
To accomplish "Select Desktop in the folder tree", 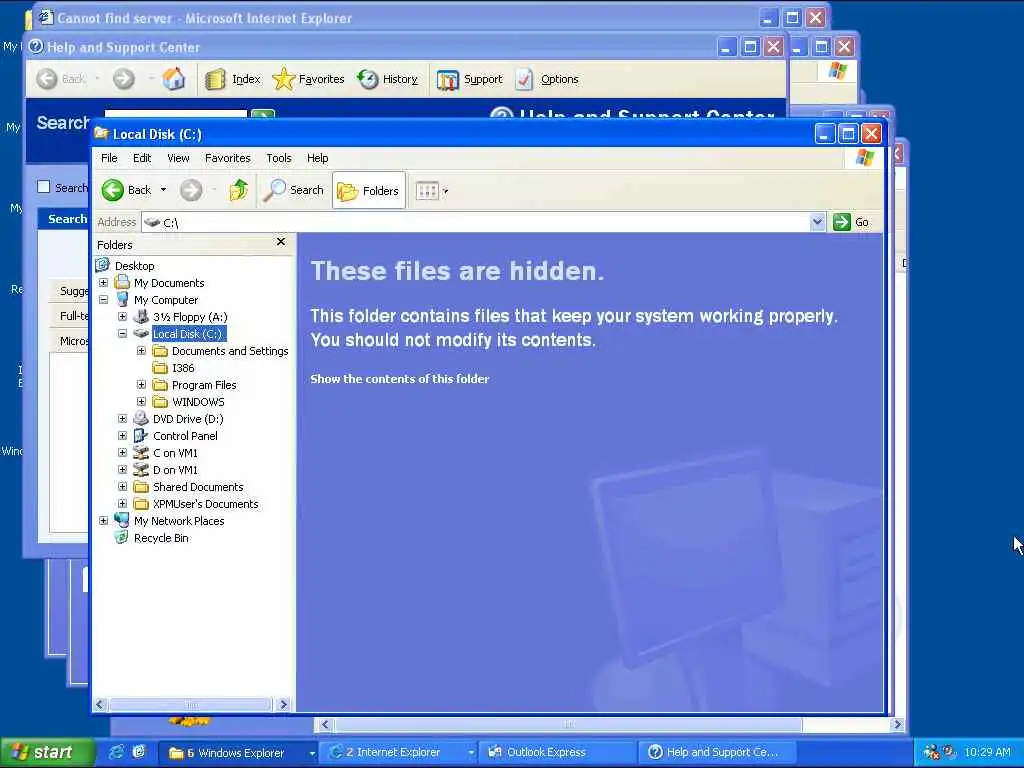I will pyautogui.click(x=135, y=266).
